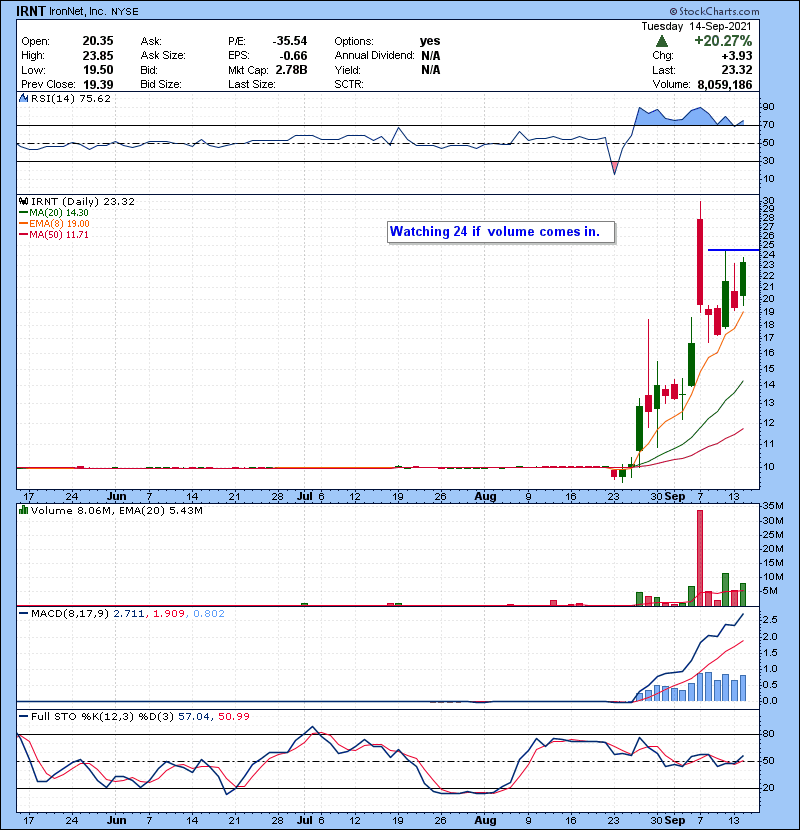This screenshot has width=800, height=830.
Task: Click the MA(50) 11.71 legend entry
Action: [x=55, y=234]
